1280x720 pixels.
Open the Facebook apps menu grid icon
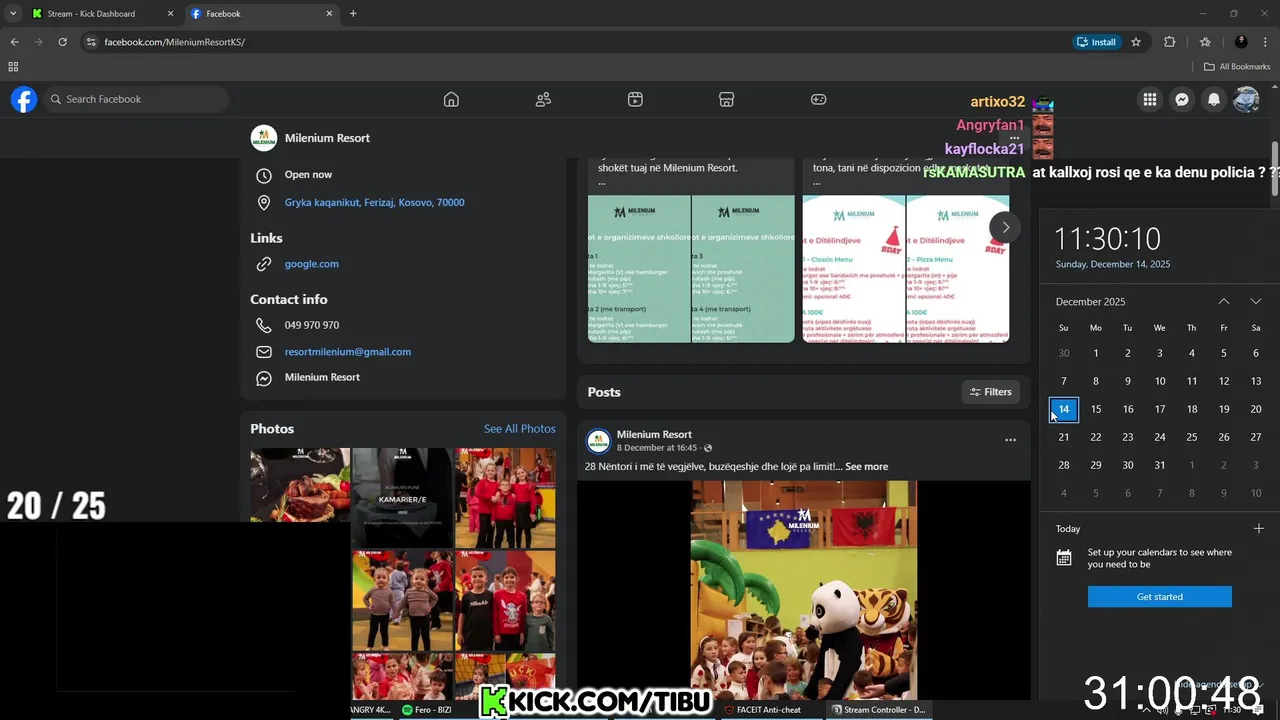[x=1150, y=99]
